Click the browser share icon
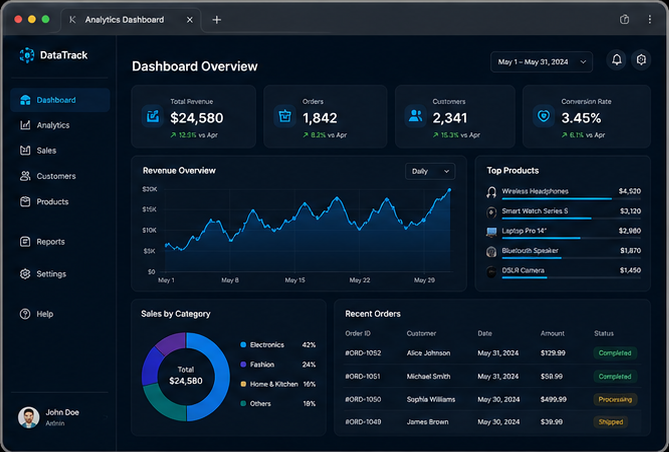 pos(624,20)
